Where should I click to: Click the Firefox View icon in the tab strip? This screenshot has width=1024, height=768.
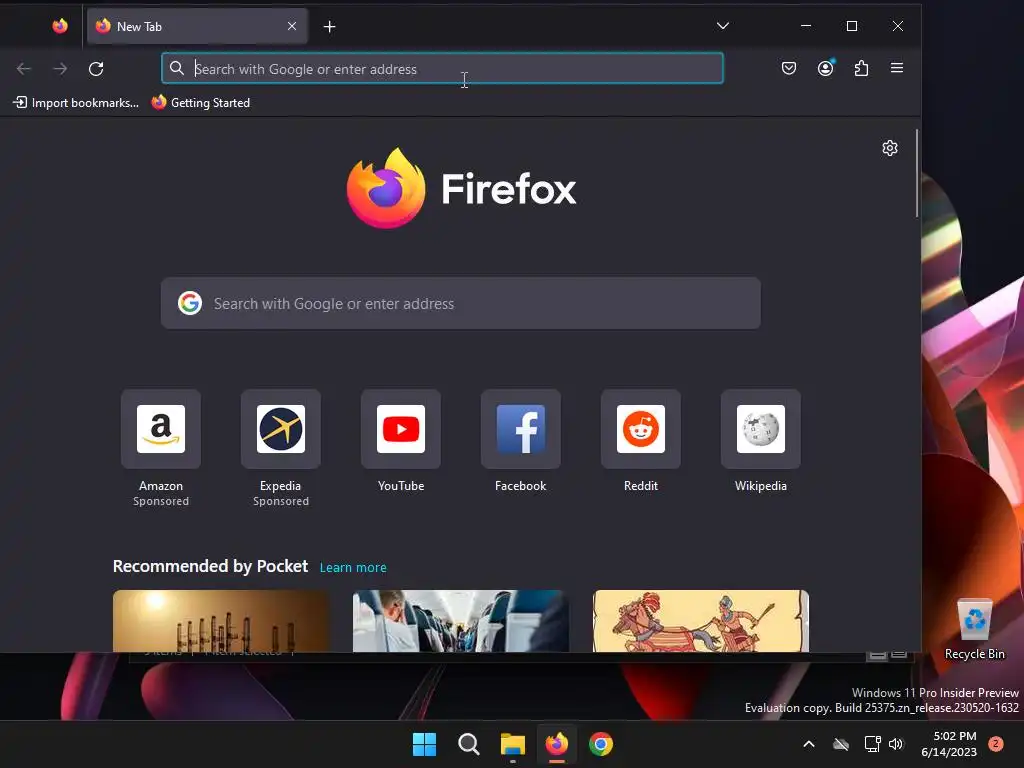click(x=60, y=26)
